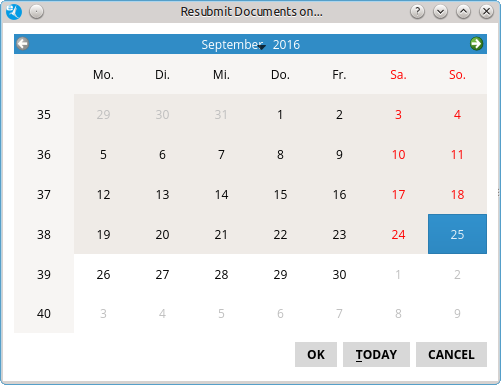Click the Mo. weekday header

[x=103, y=75]
